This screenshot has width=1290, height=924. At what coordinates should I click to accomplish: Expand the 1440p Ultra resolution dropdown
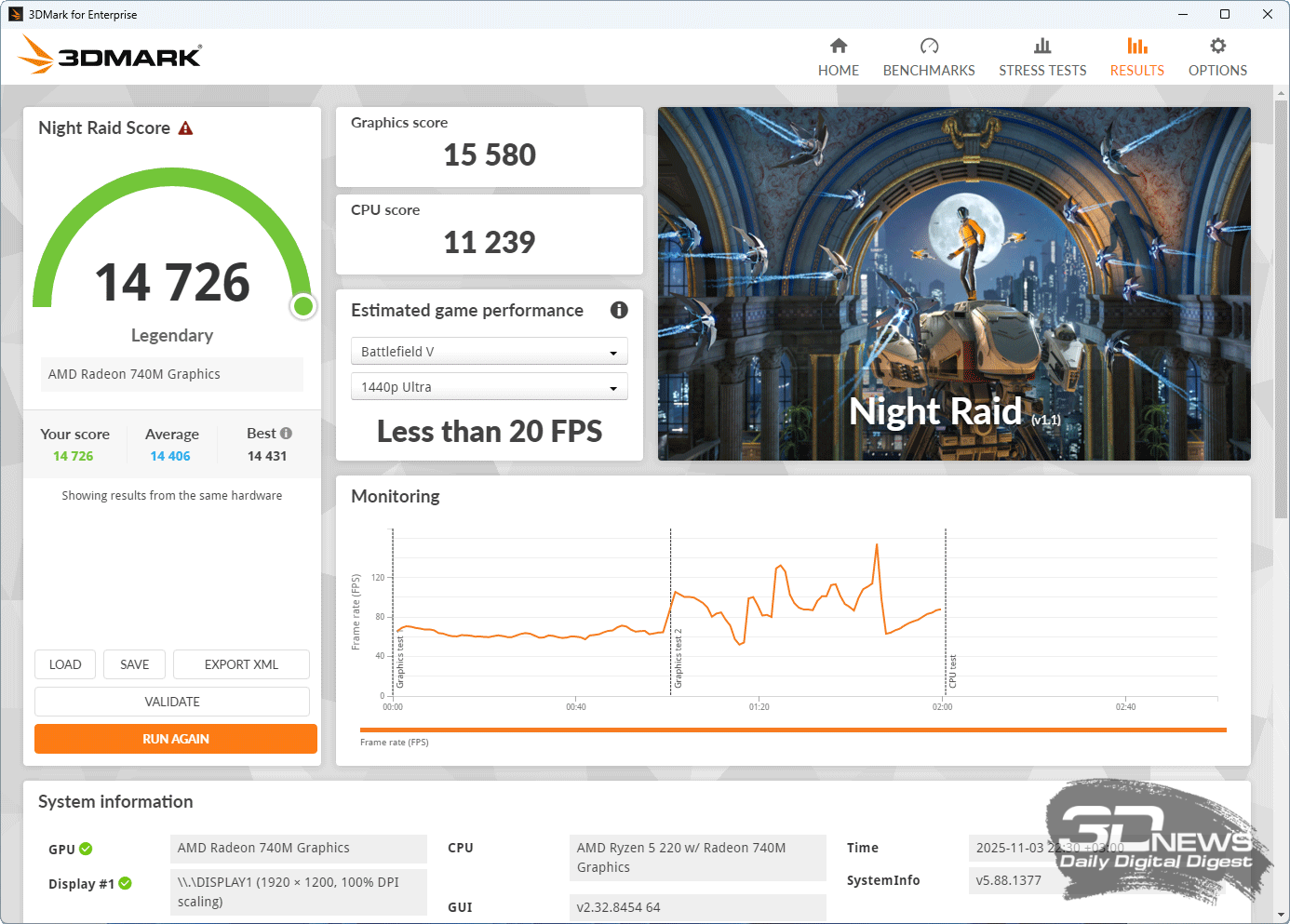point(489,387)
